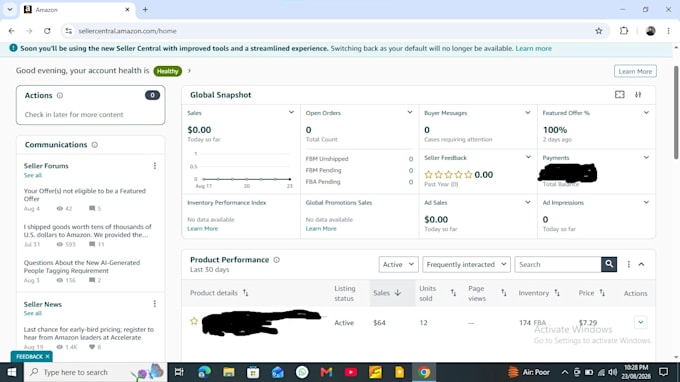The width and height of the screenshot is (680, 382).
Task: Click the Product Performance info icon
Action: (277, 260)
